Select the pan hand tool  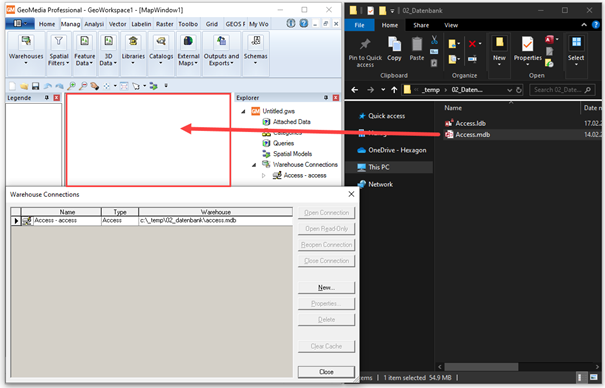point(95,86)
